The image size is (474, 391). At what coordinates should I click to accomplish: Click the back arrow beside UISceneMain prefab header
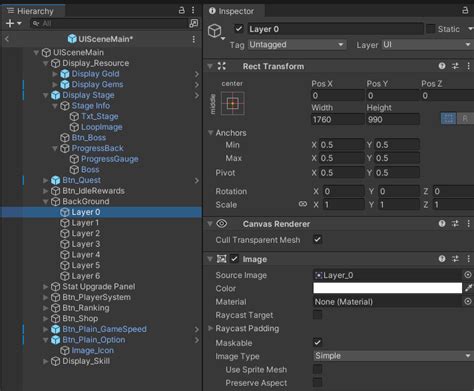(7, 39)
